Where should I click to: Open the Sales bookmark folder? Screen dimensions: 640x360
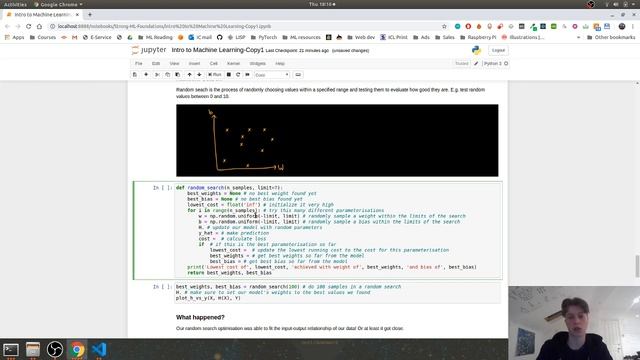[444, 37]
